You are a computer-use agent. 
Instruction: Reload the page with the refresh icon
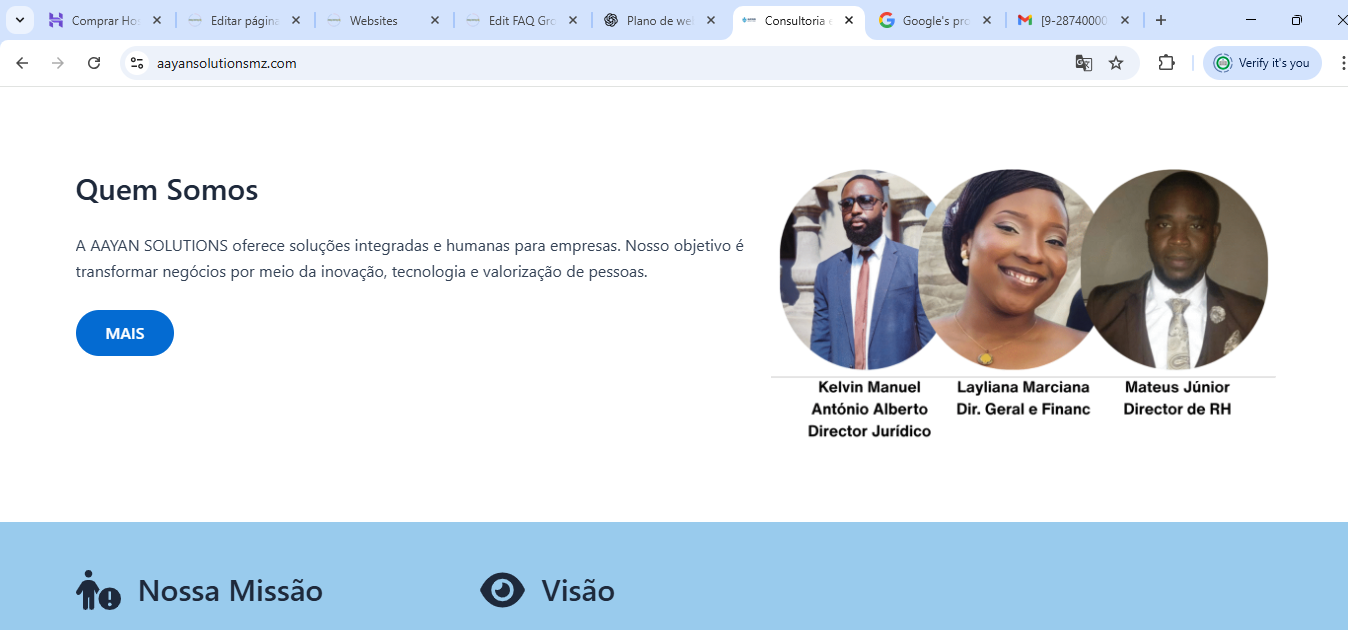[94, 63]
